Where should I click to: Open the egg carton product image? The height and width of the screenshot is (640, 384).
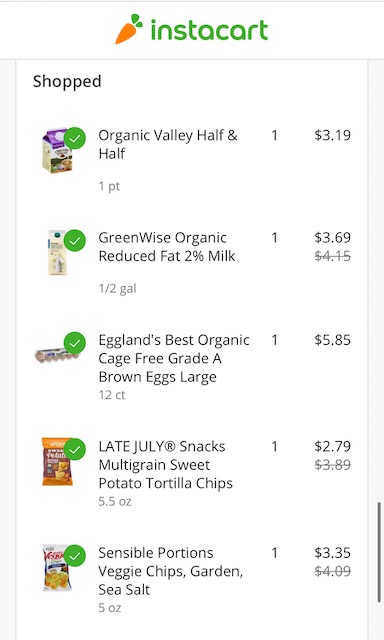tap(56, 354)
